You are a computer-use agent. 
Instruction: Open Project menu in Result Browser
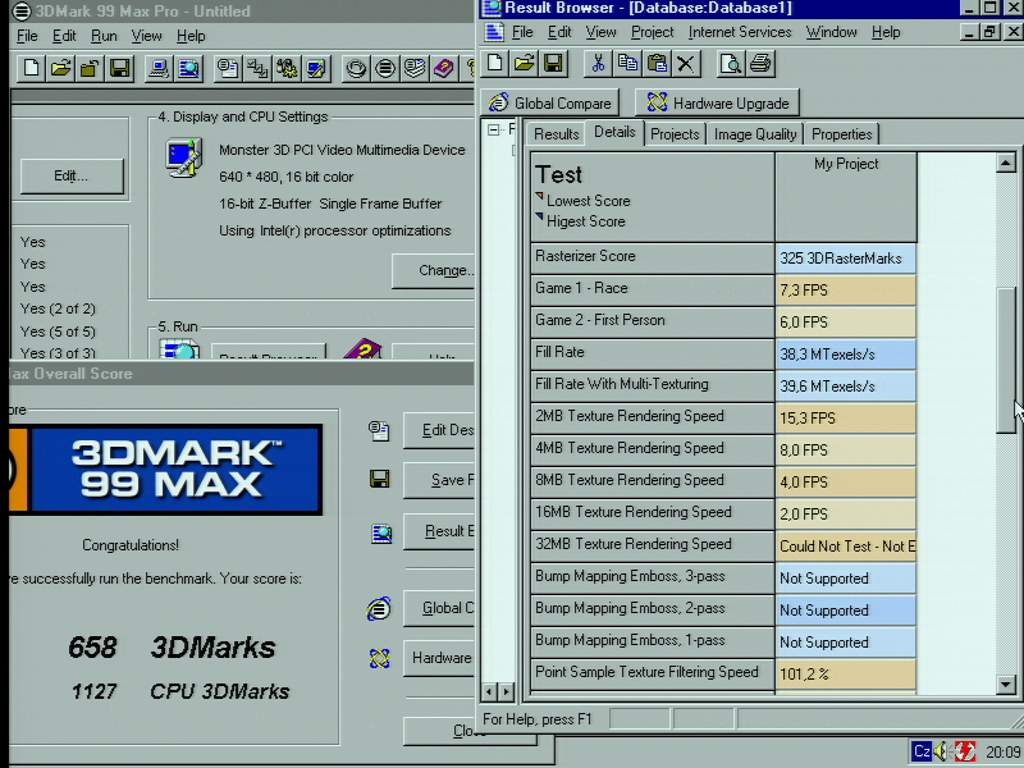tap(652, 32)
